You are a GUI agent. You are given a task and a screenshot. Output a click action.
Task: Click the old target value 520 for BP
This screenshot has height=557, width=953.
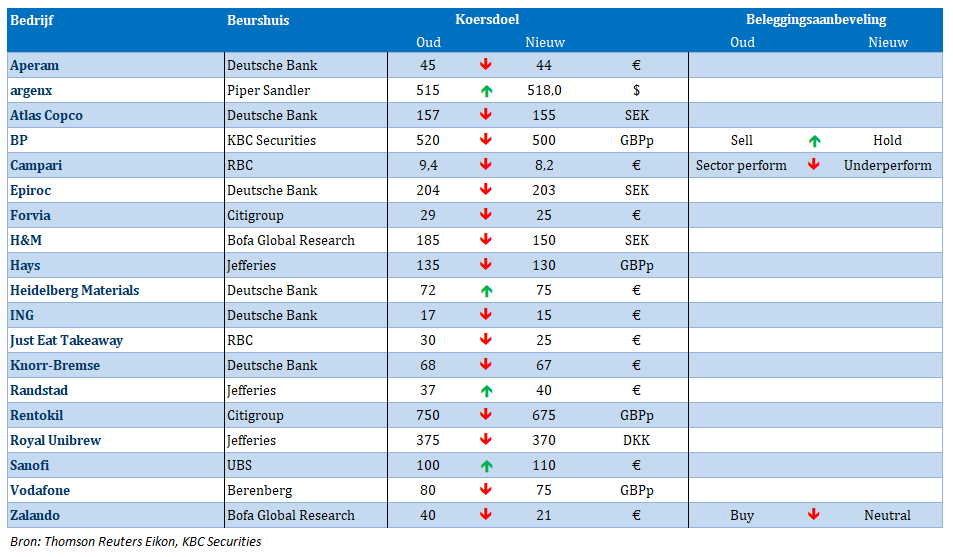[428, 140]
